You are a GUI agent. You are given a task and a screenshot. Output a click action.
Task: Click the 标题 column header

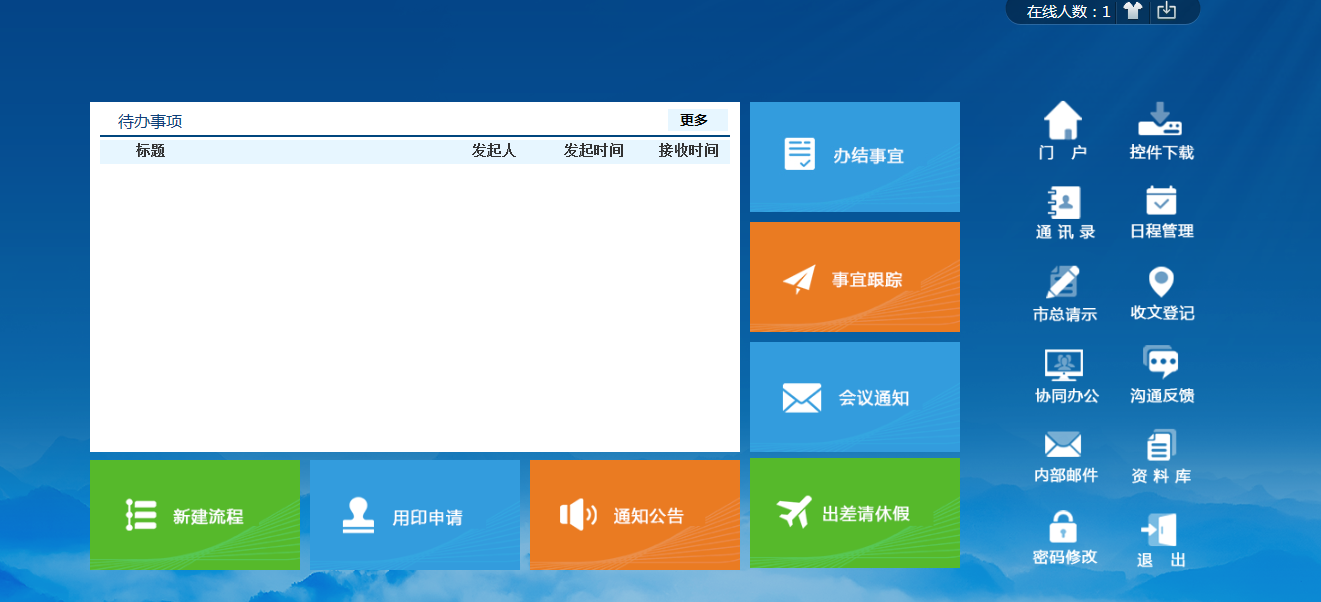coord(150,151)
